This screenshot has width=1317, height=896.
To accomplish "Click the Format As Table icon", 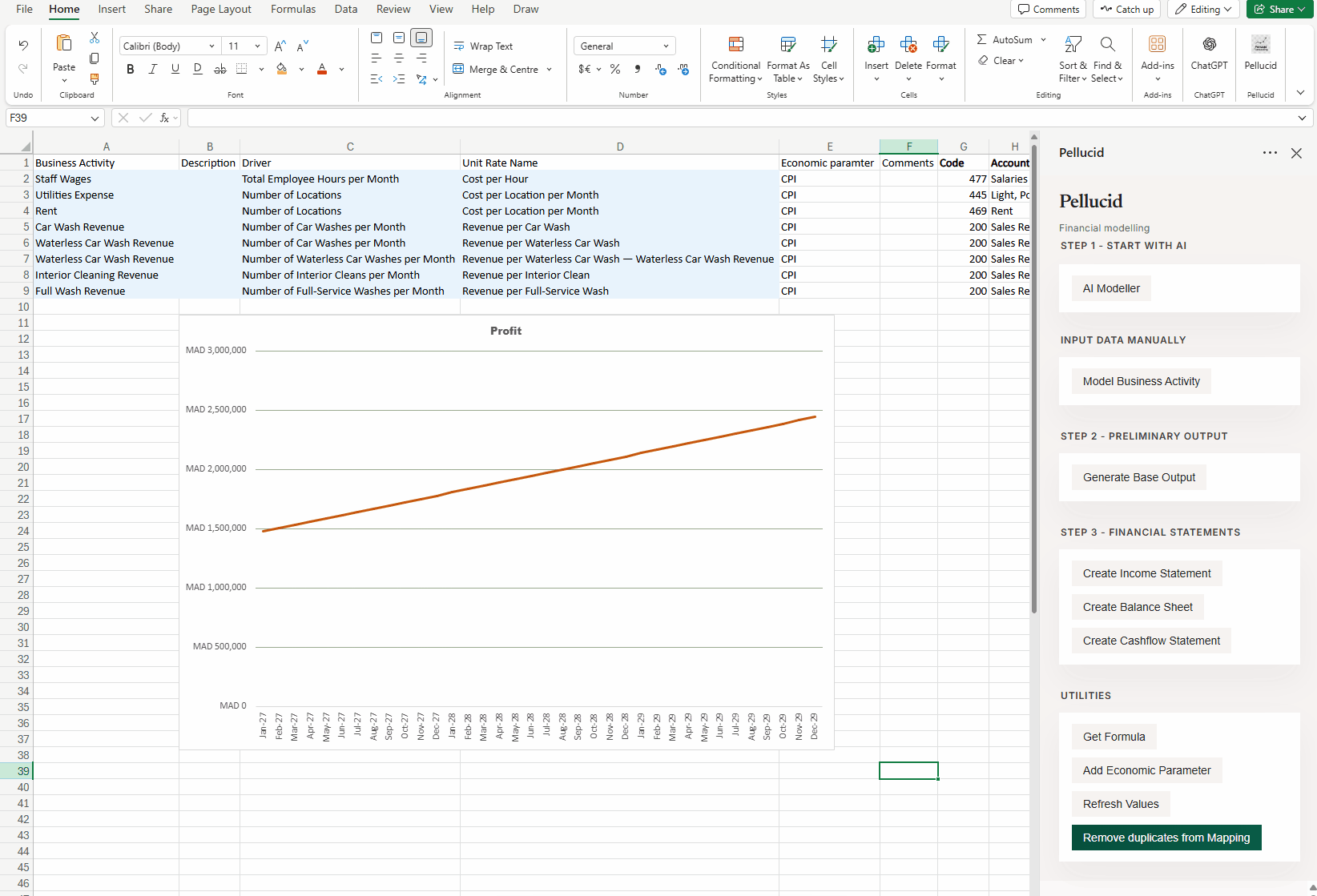I will tap(788, 44).
